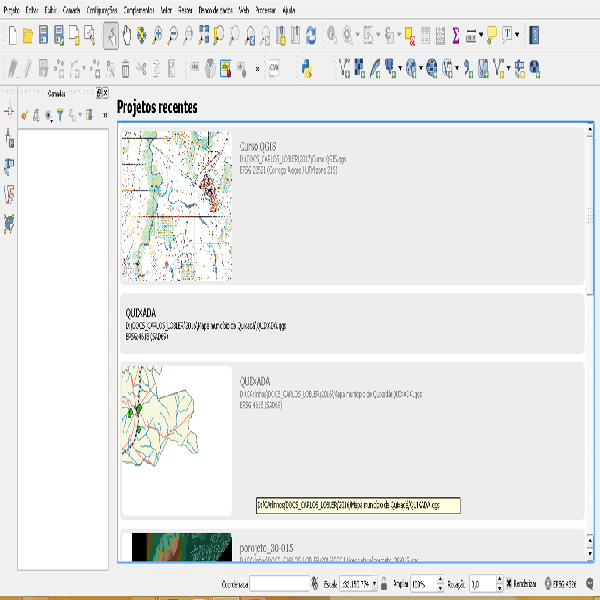Toggle the Renderizar checkbox
The image size is (600, 600).
509,583
